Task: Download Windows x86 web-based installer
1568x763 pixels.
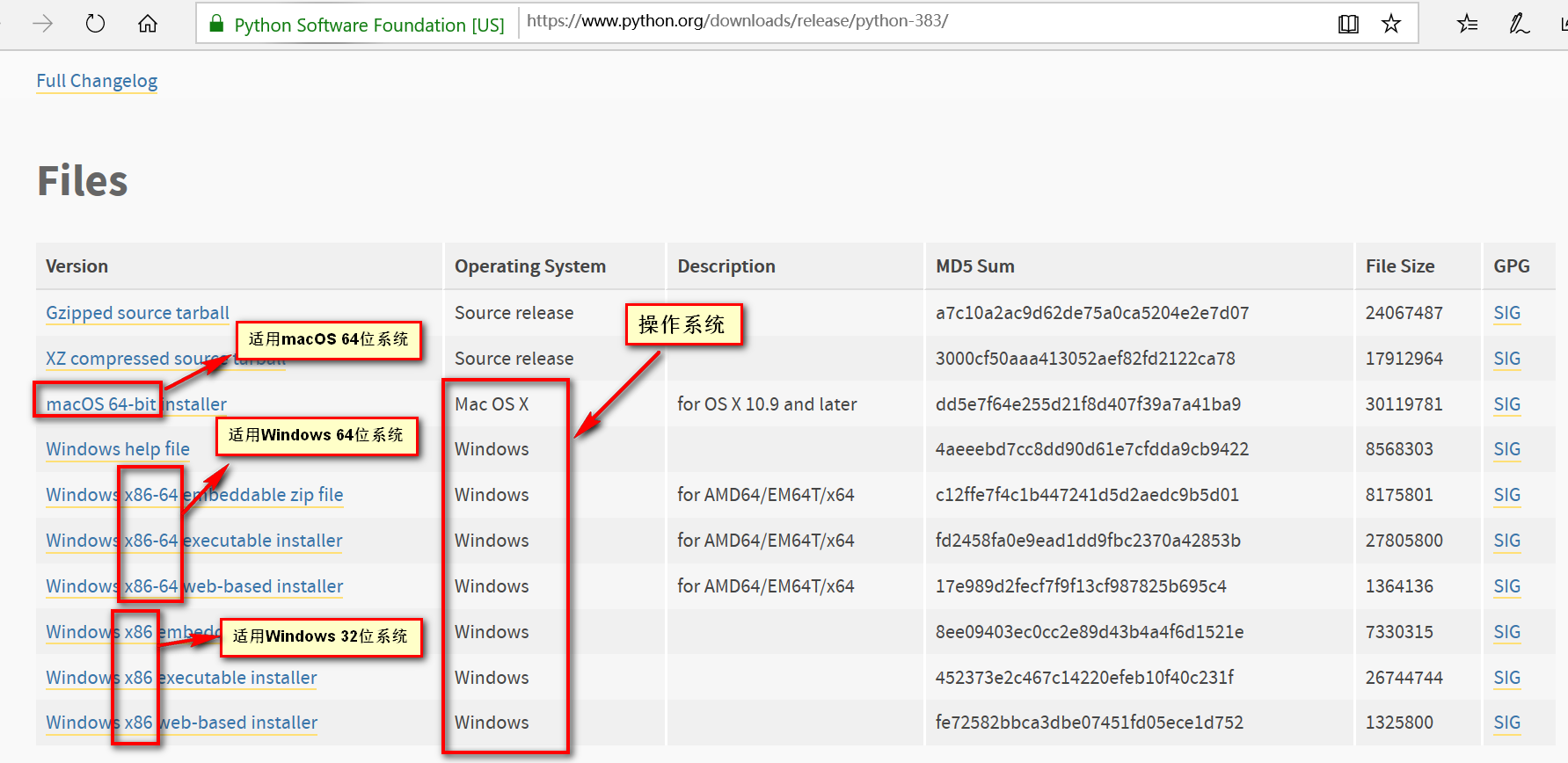Action: pyautogui.click(x=182, y=723)
